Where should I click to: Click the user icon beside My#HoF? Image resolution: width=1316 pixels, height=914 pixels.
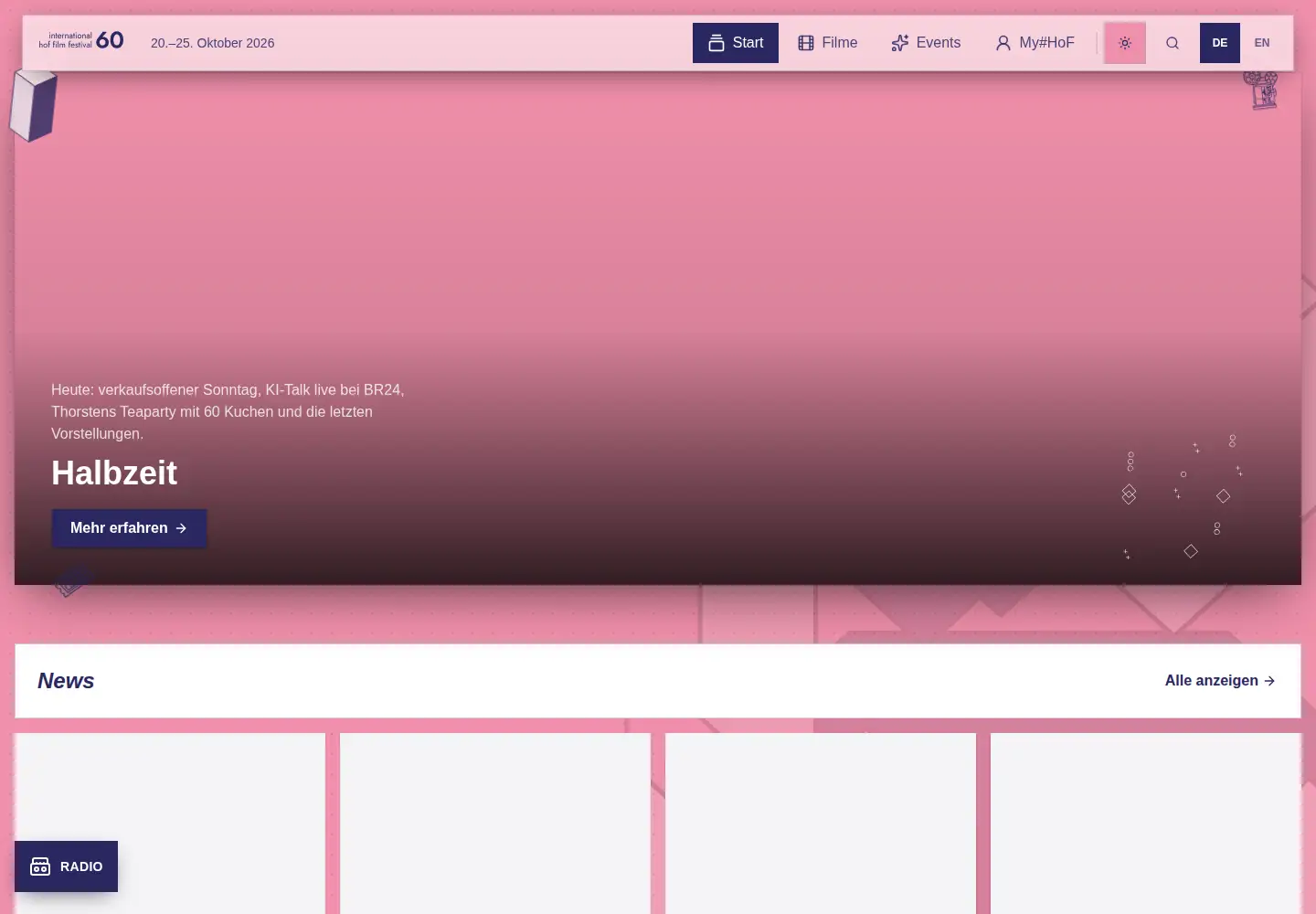click(1003, 43)
